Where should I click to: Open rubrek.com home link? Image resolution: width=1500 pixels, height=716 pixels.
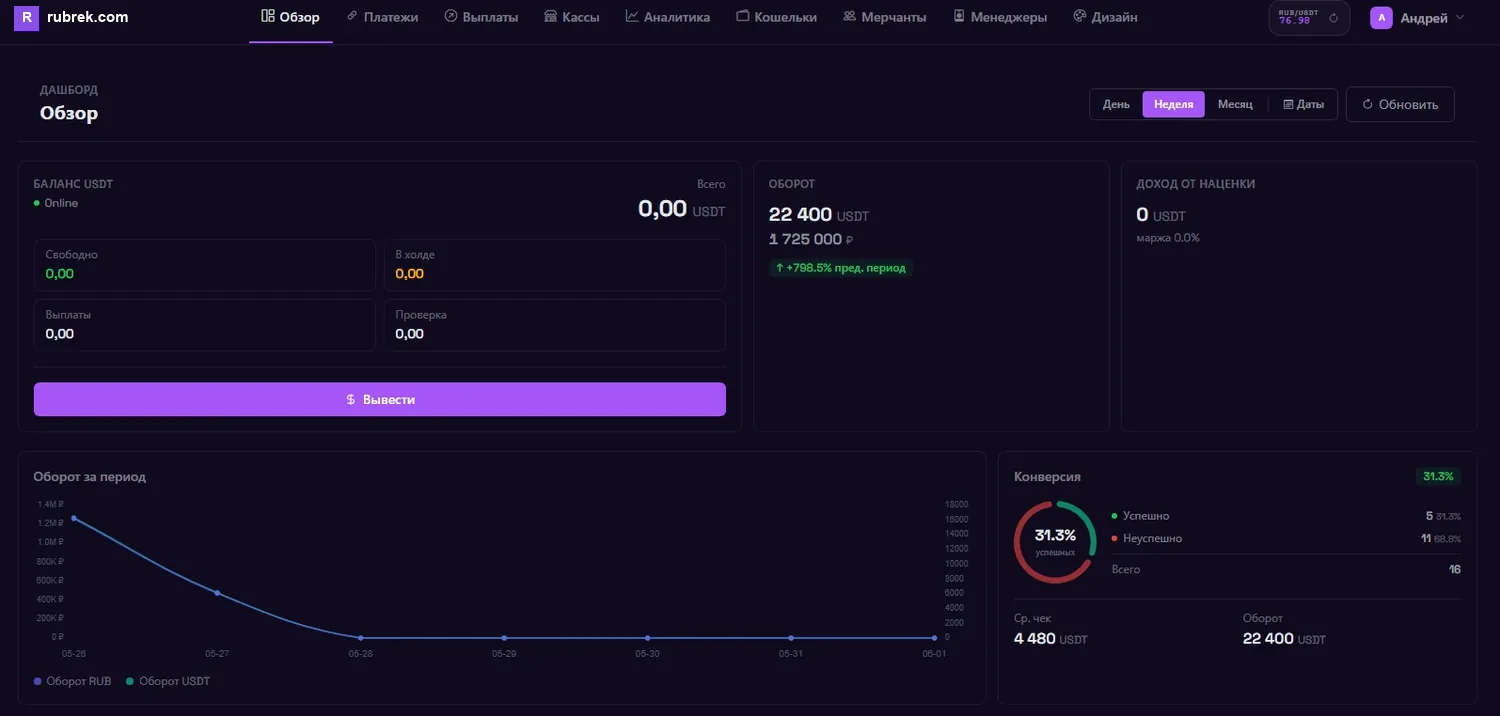pyautogui.click(x=87, y=17)
